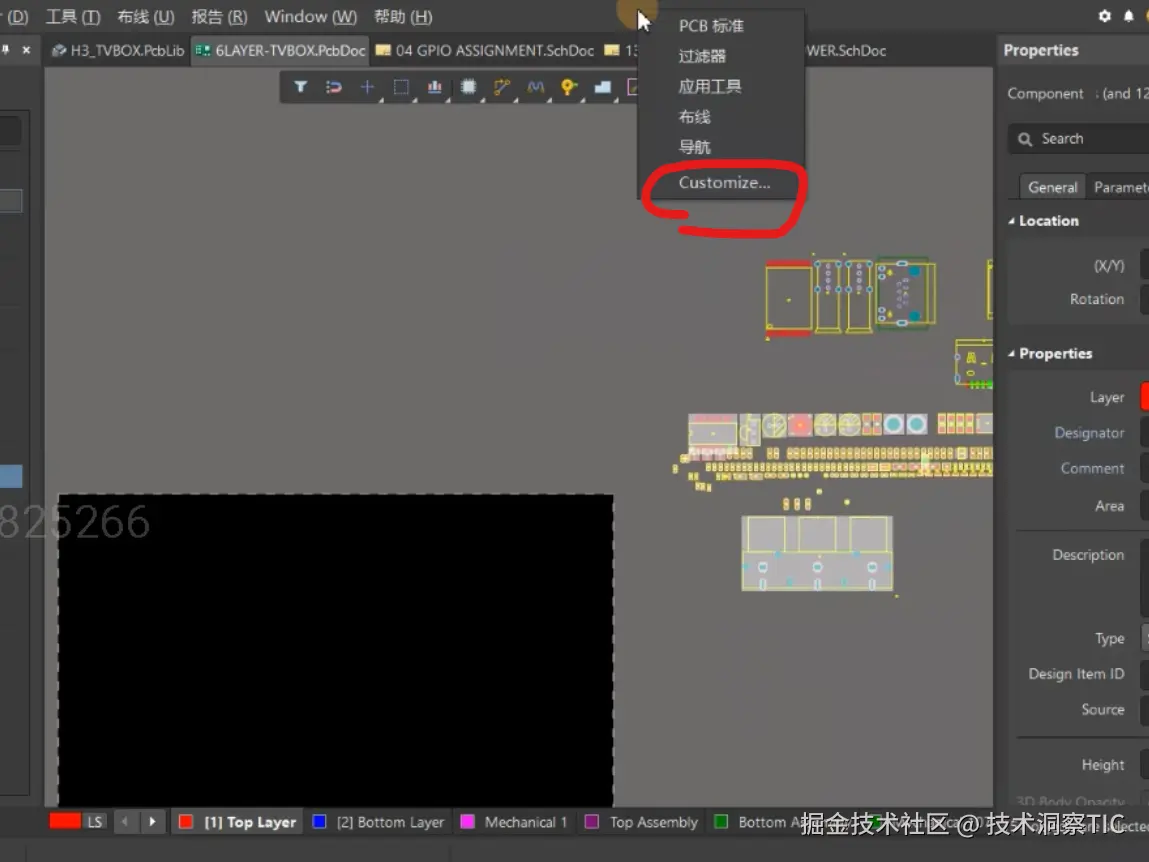1149x862 pixels.
Task: Open the 报告 (R) menu
Action: [x=219, y=16]
